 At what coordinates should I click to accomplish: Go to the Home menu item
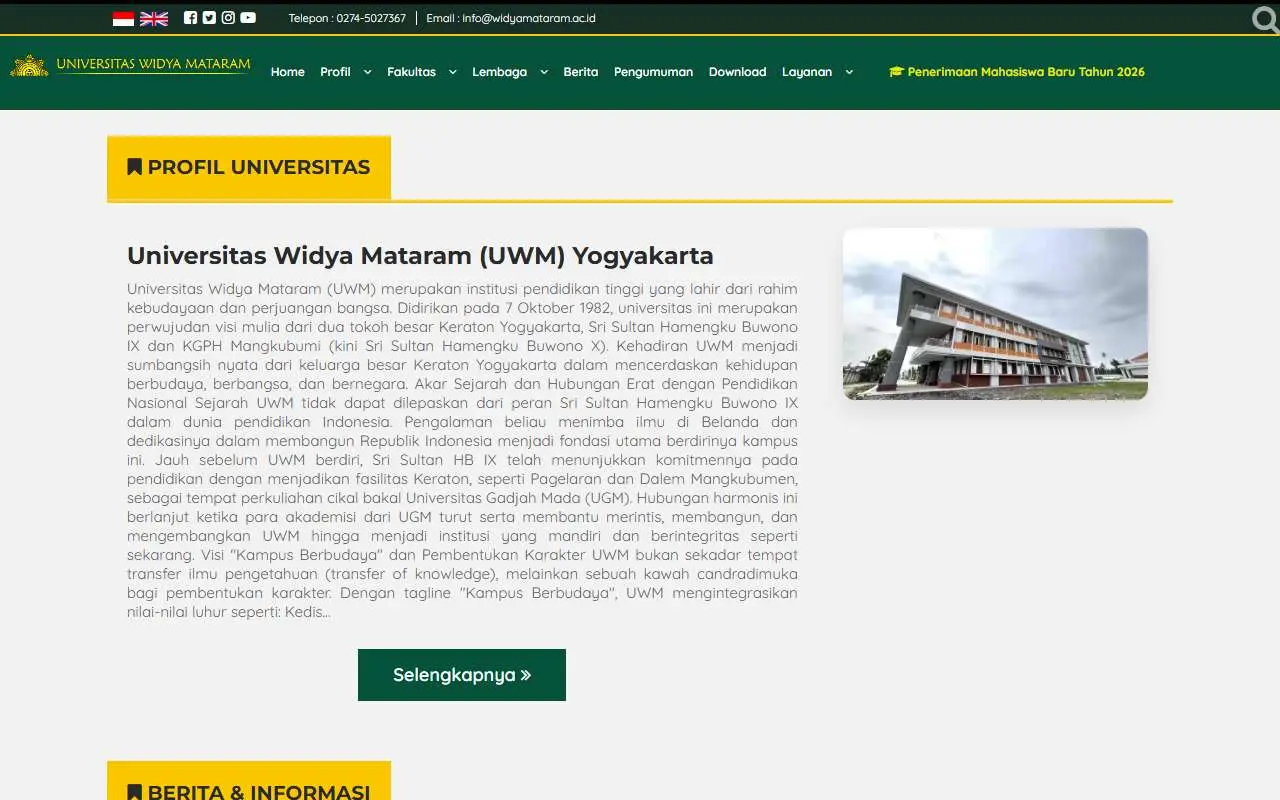[288, 72]
